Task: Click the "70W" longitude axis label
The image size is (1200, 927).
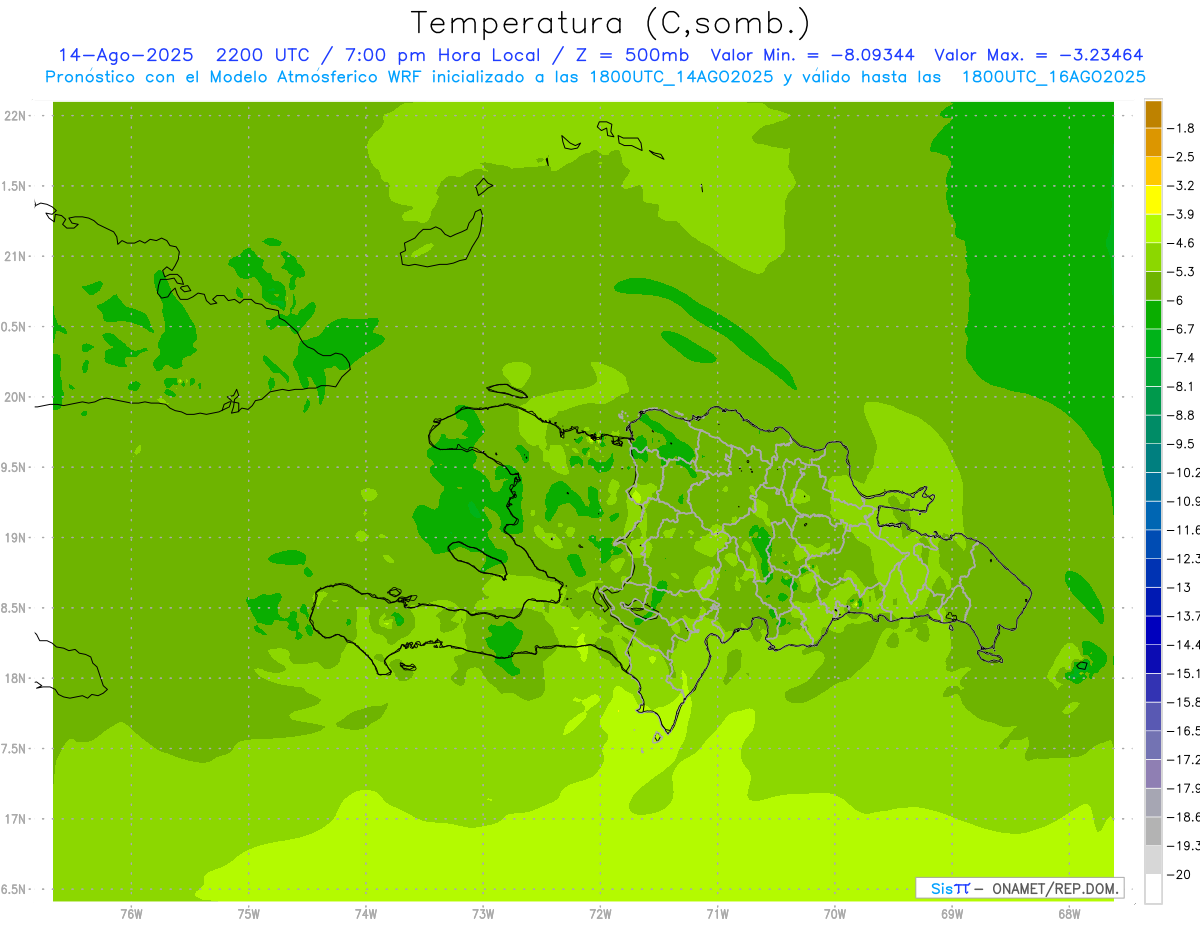Action: (835, 914)
